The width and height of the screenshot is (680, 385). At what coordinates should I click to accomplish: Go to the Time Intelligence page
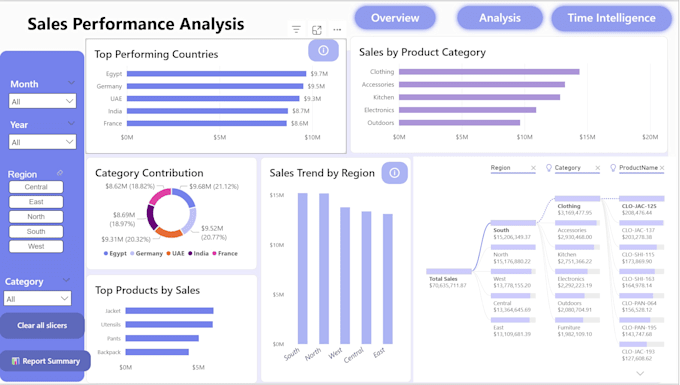tap(611, 18)
